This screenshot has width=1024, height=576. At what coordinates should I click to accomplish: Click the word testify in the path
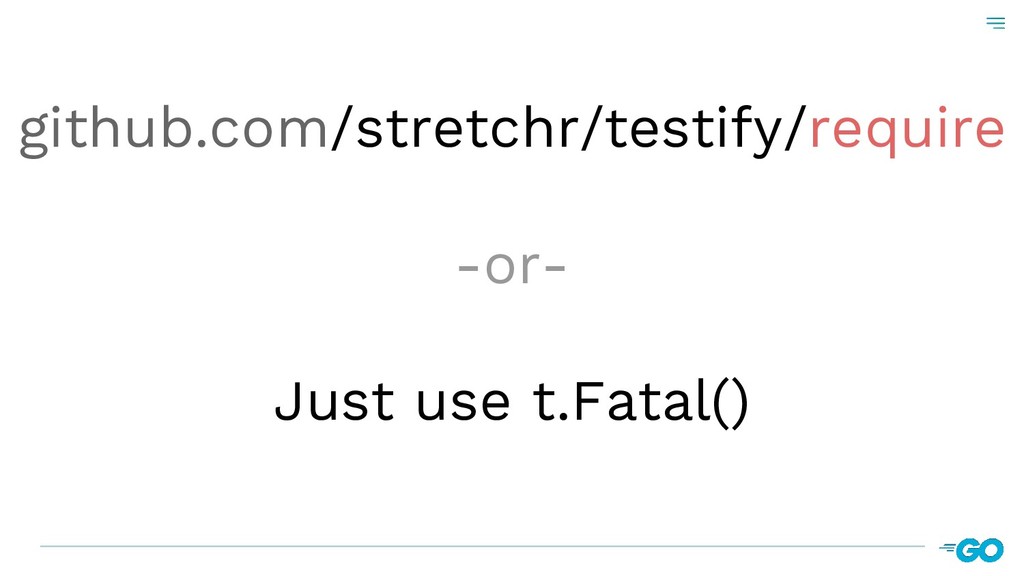click(692, 131)
